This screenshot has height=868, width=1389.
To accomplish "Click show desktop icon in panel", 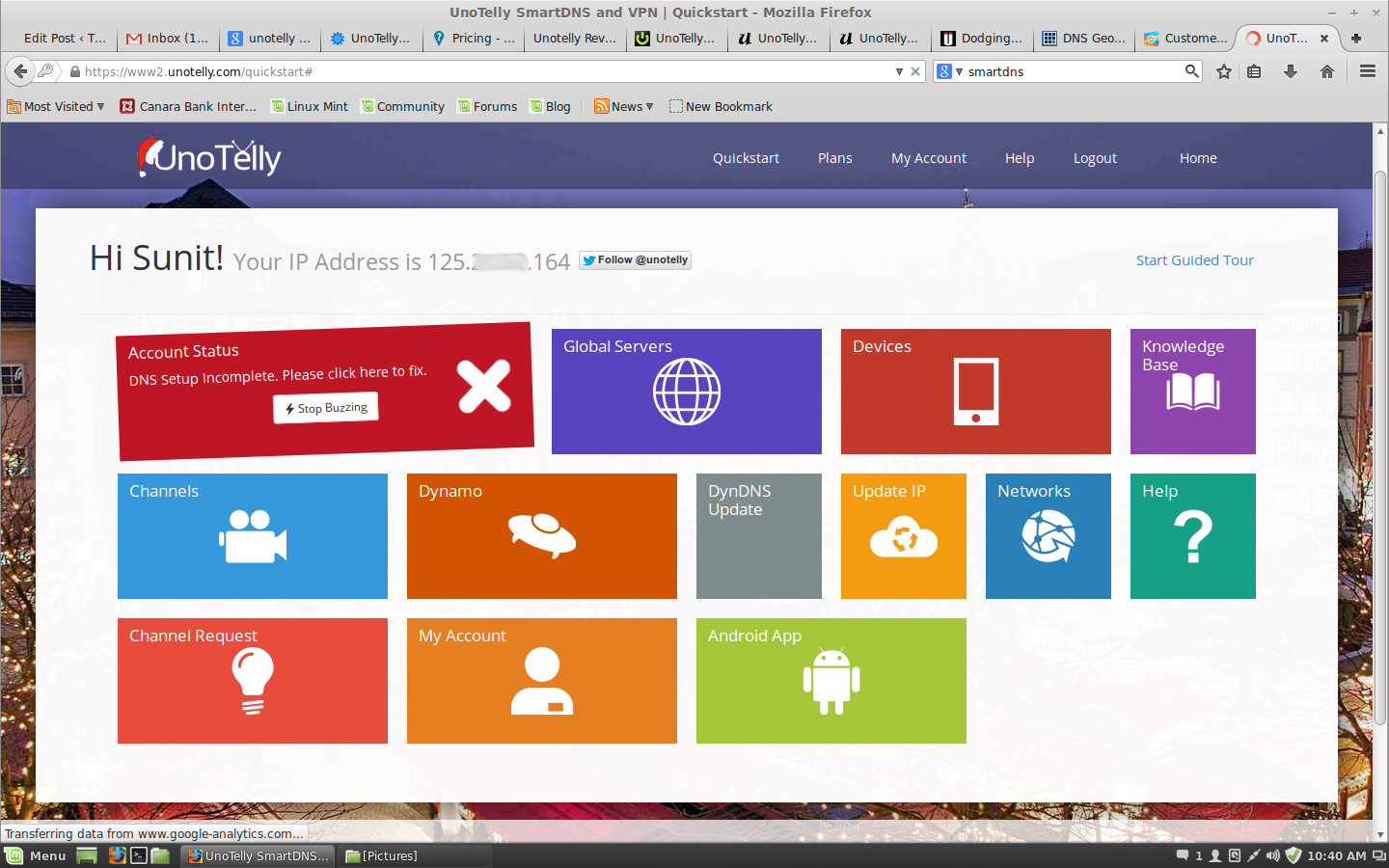I will click(87, 855).
